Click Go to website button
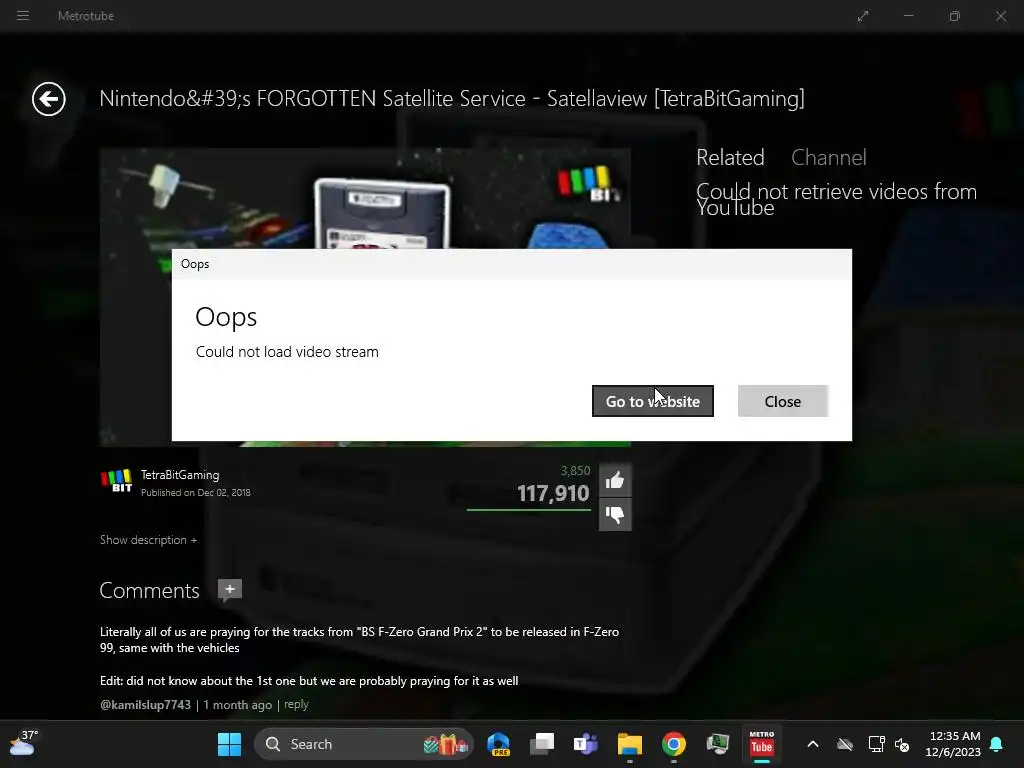The height and width of the screenshot is (768, 1024). (x=652, y=401)
